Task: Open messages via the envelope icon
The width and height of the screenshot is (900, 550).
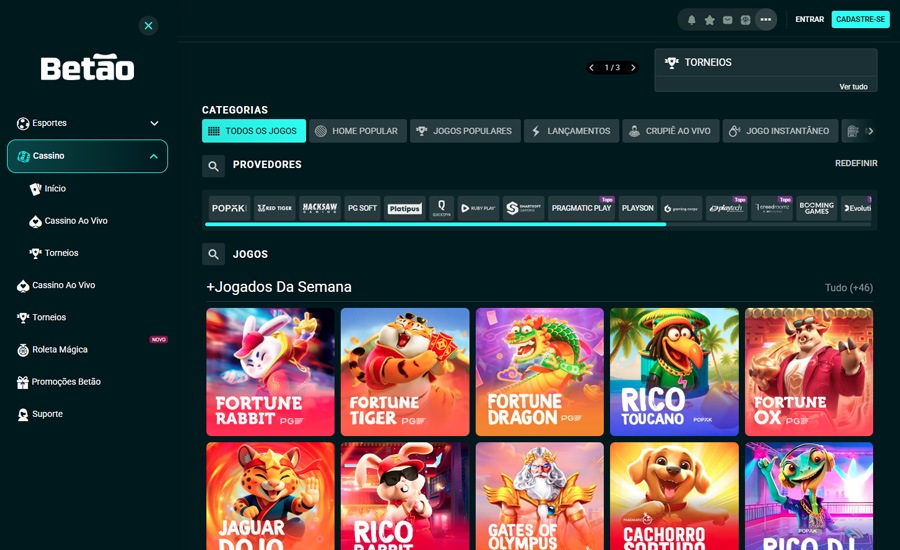Action: coord(727,20)
